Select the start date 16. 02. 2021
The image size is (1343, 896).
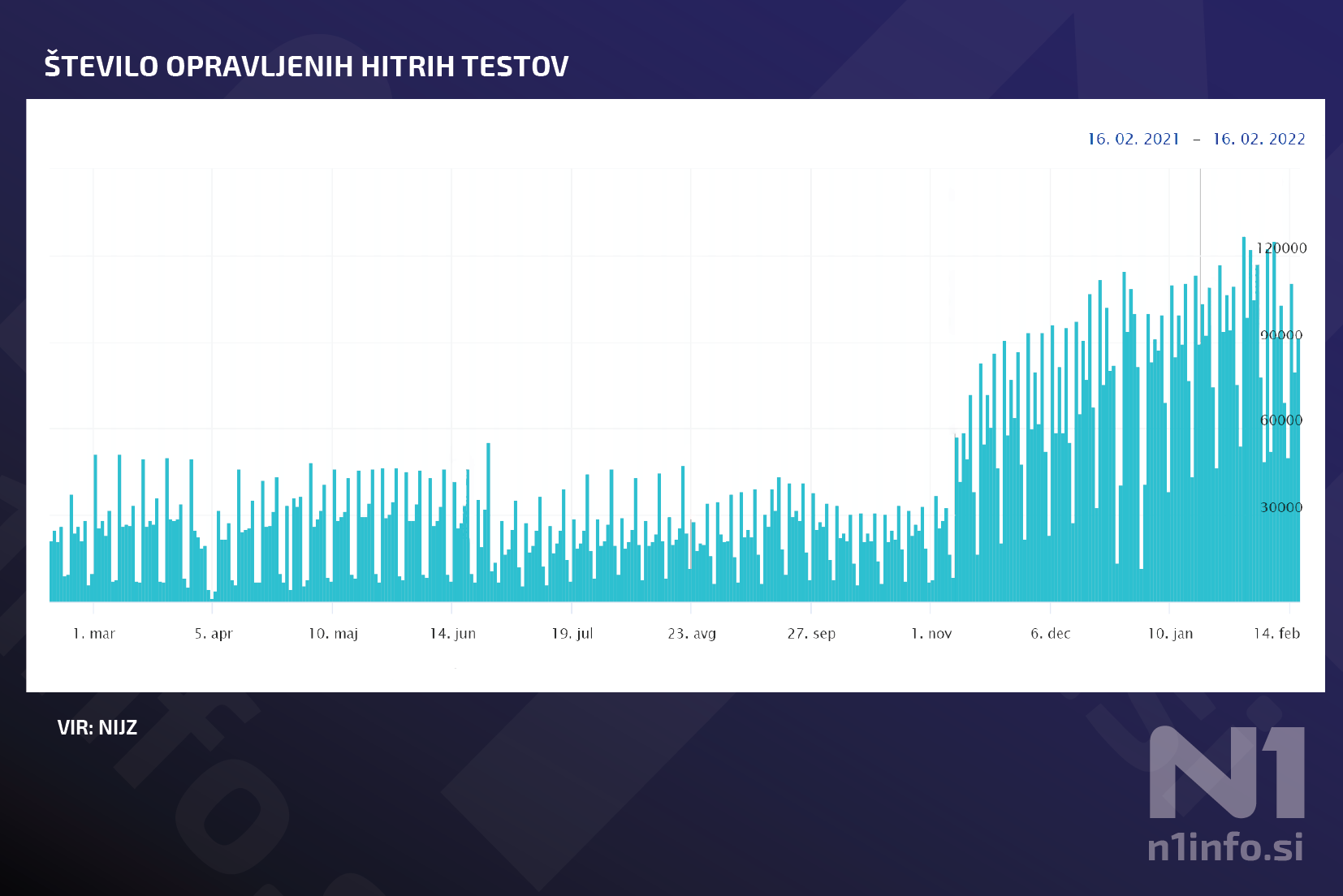(x=1134, y=139)
